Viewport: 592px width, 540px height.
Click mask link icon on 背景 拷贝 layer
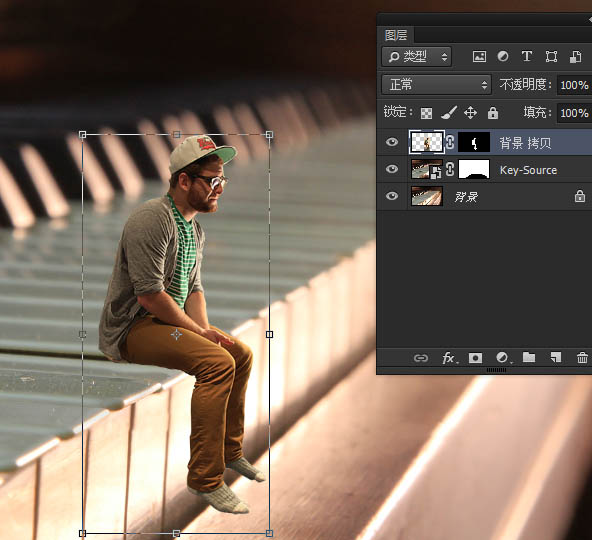point(450,142)
